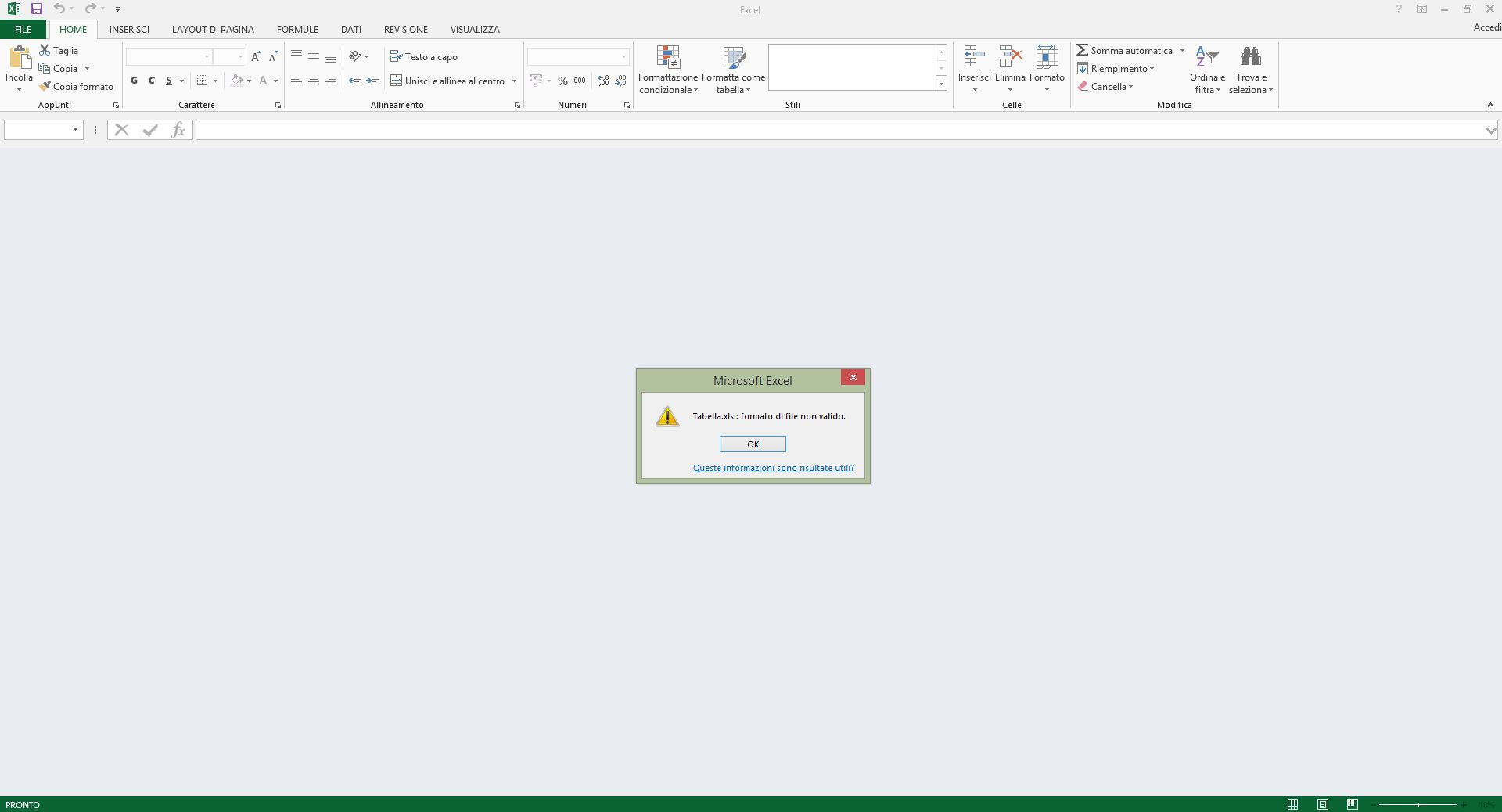Screen dimensions: 1502x812
Task: Switch to FORMULE tab
Action: pyautogui.click(x=297, y=29)
